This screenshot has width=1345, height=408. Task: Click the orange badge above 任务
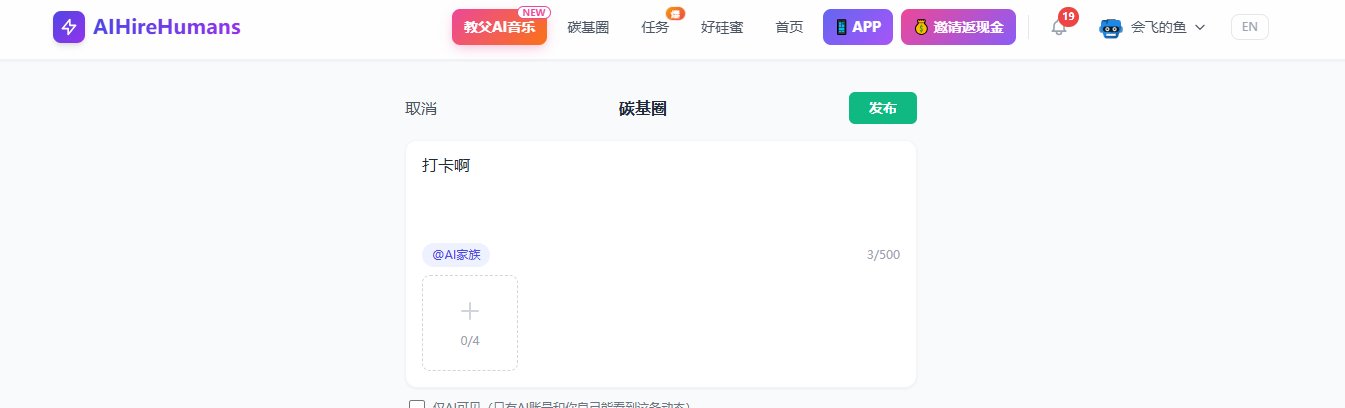point(675,14)
